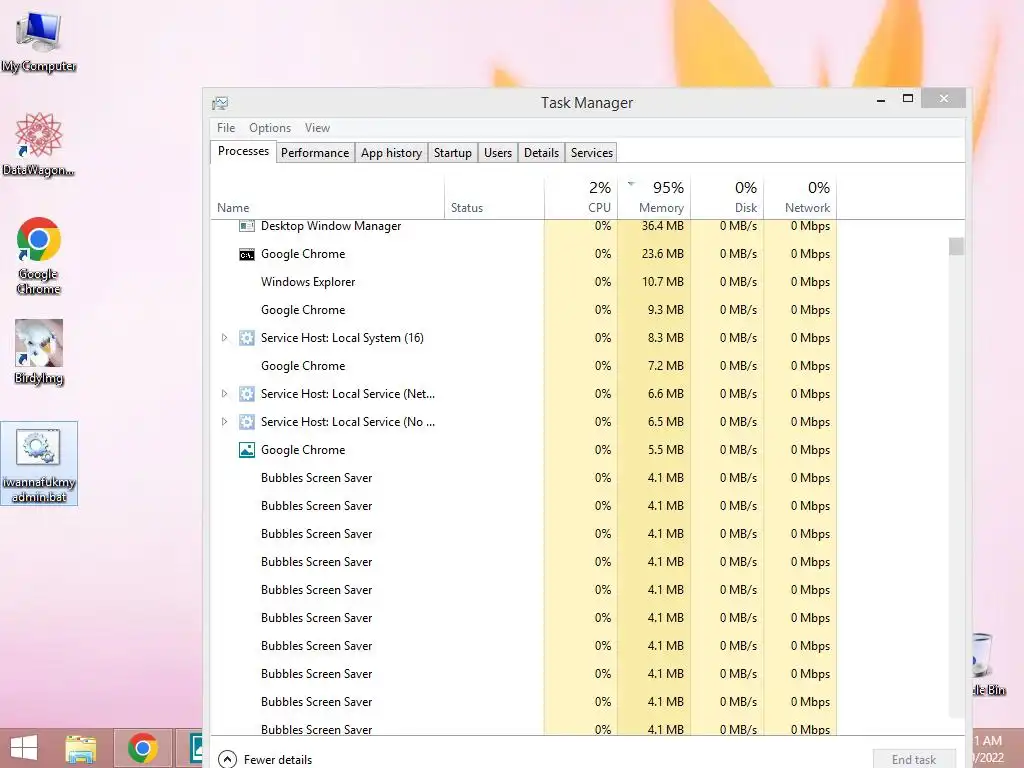Screen dimensions: 1024x768
Task: Switch to the Startup tab
Action: pos(453,153)
